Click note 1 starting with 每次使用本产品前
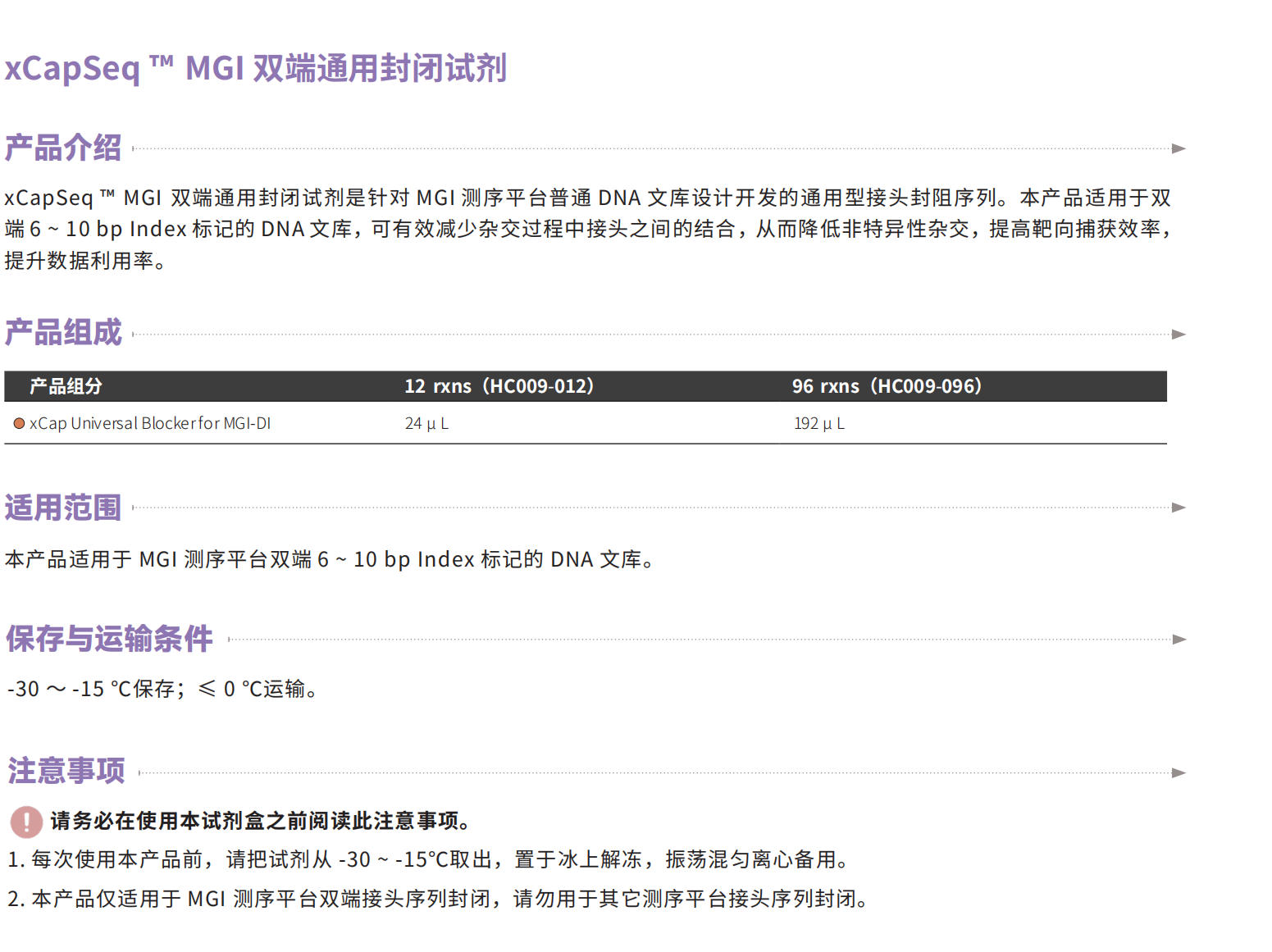 point(430,859)
